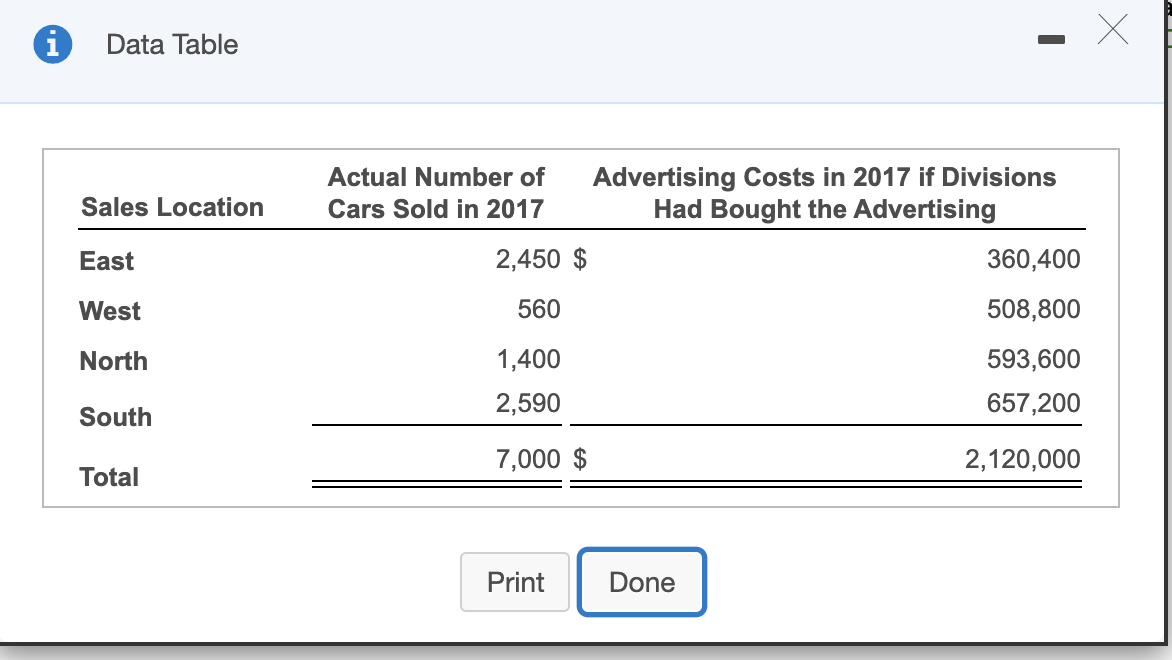The image size is (1172, 660).
Task: Select the South row label
Action: click(115, 417)
